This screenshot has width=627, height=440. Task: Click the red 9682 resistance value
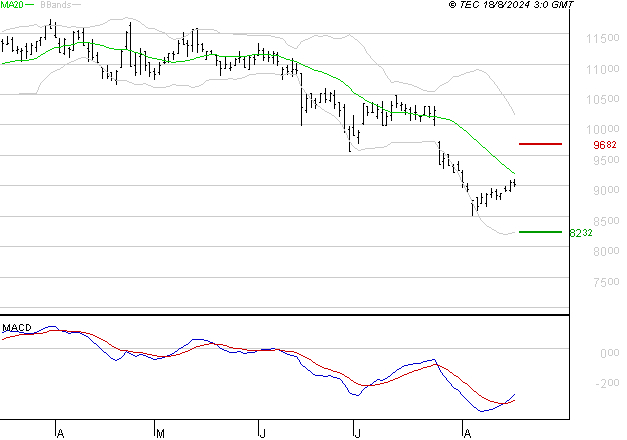pos(605,145)
